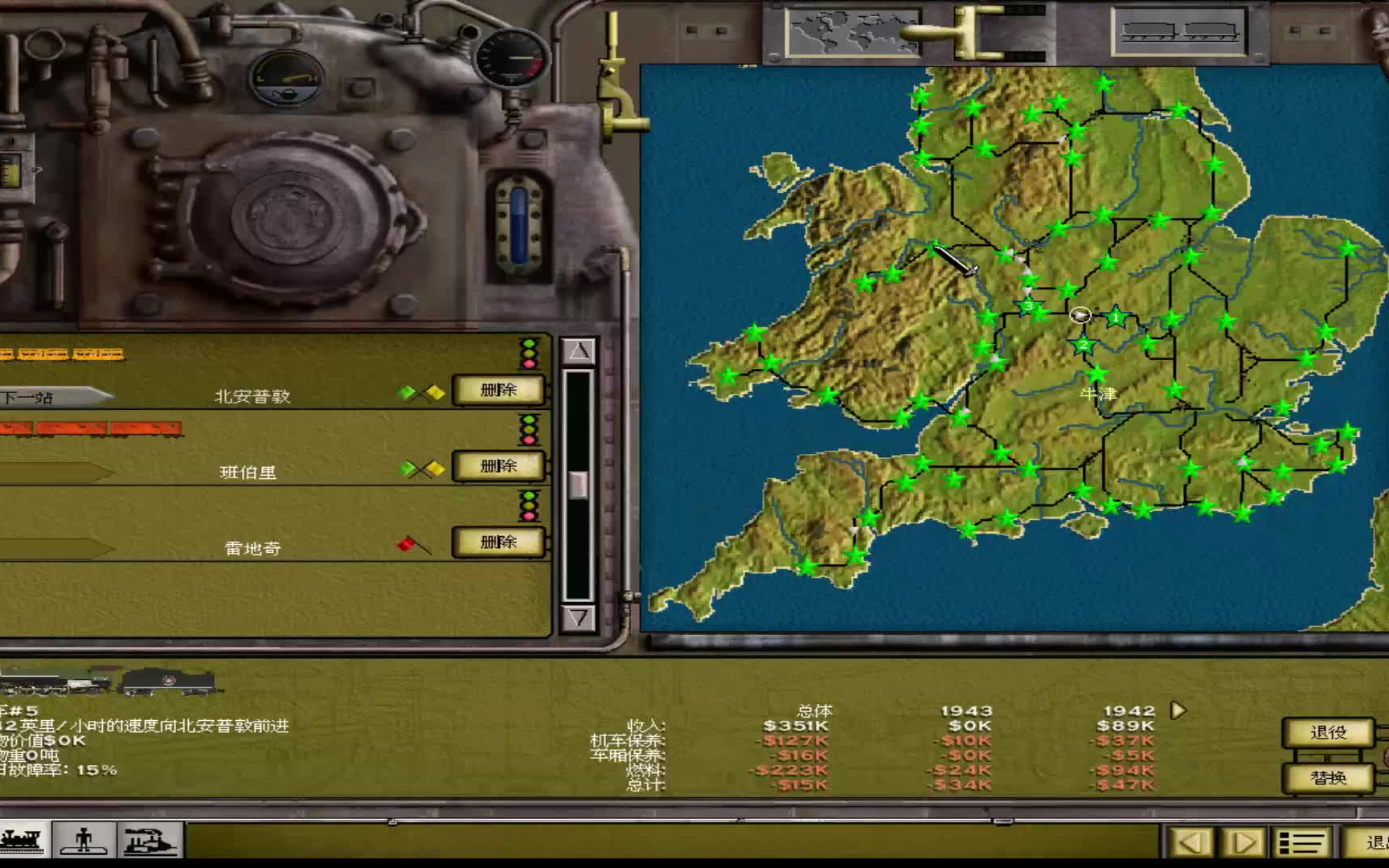Set 雷地奇 as next stop via its arrow slot

(55, 549)
